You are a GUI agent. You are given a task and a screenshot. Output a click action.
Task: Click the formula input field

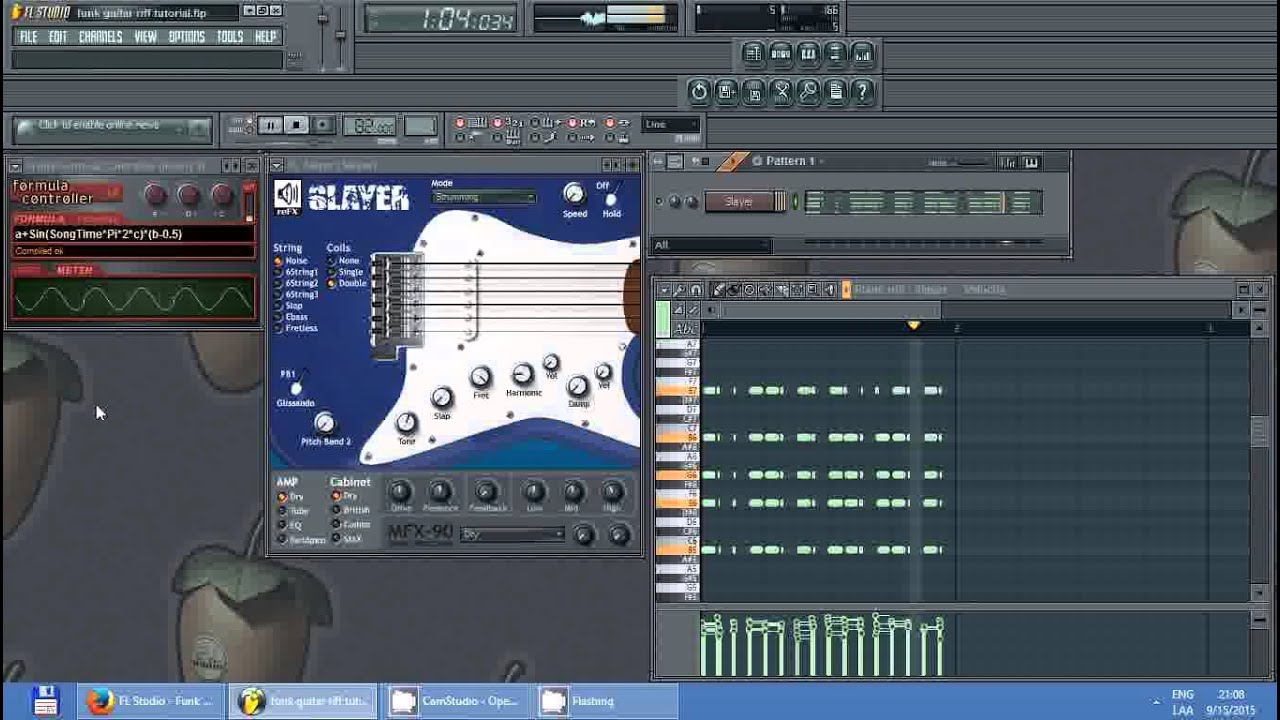tap(132, 234)
